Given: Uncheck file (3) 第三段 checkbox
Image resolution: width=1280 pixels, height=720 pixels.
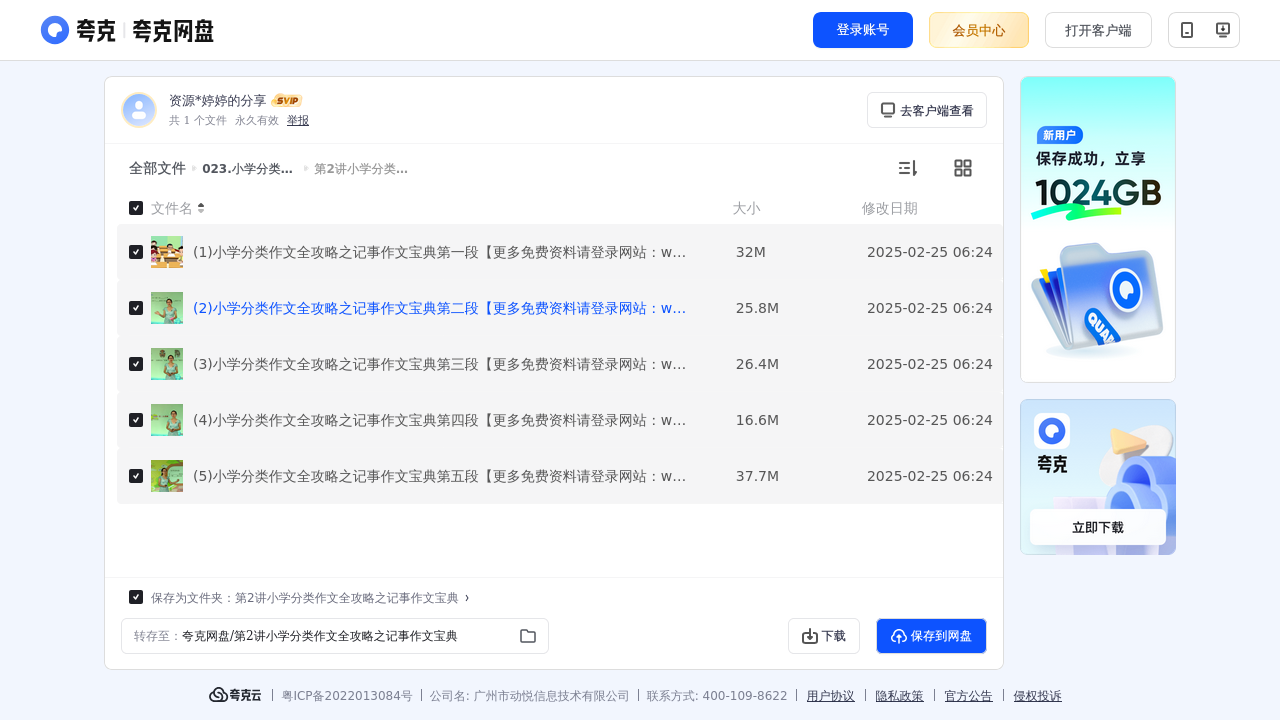Looking at the screenshot, I should coord(136,364).
